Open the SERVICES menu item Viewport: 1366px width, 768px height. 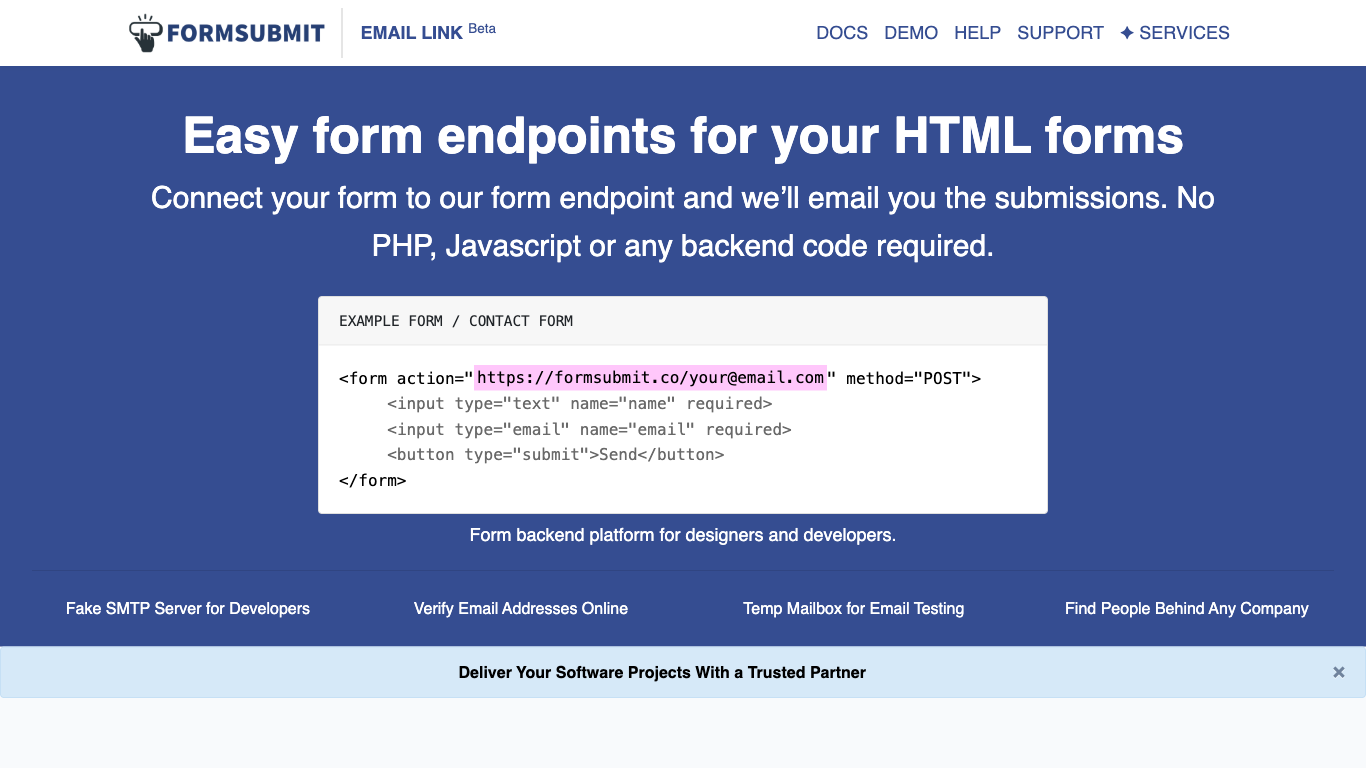(1175, 33)
